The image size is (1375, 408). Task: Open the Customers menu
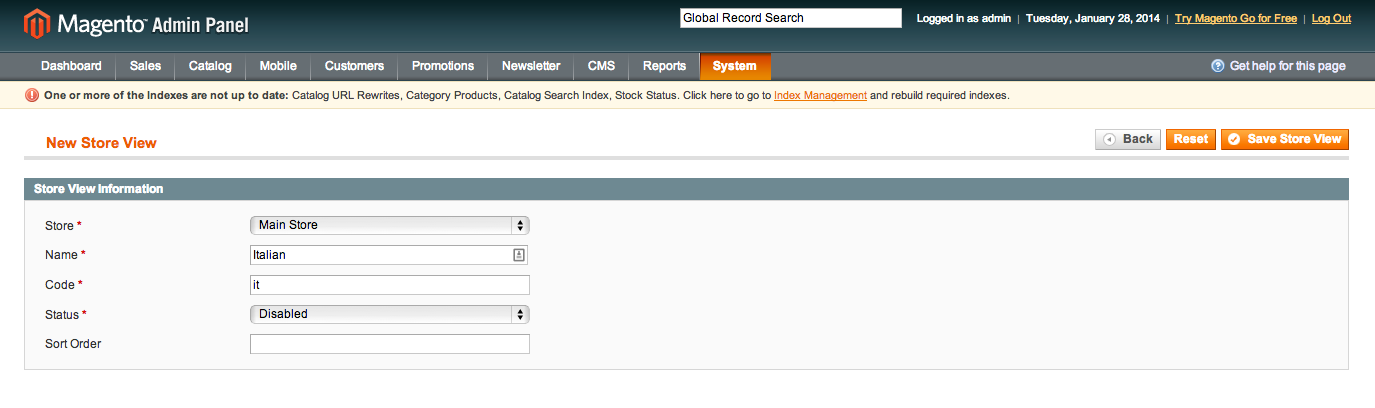click(354, 66)
